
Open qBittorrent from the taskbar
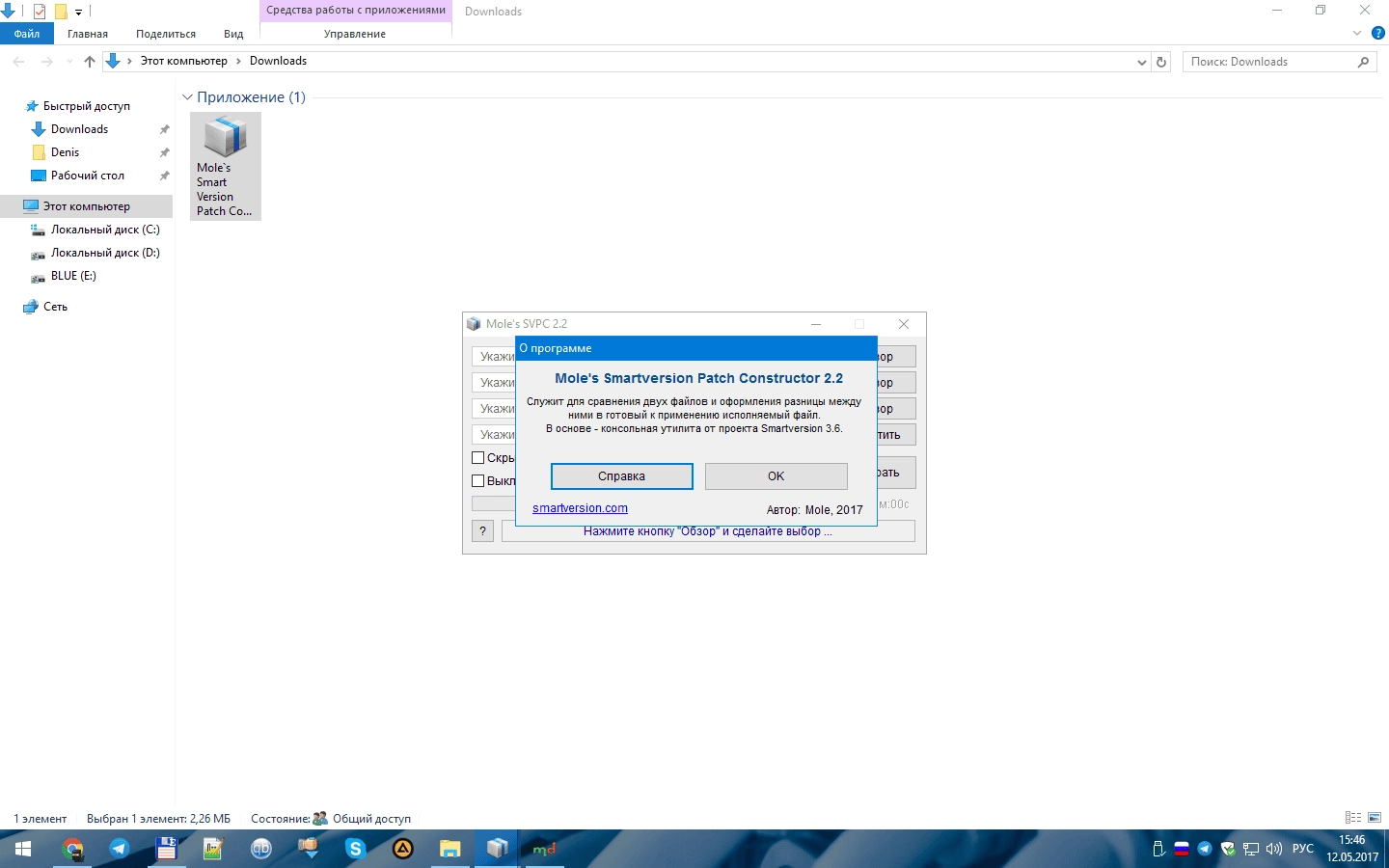click(261, 849)
